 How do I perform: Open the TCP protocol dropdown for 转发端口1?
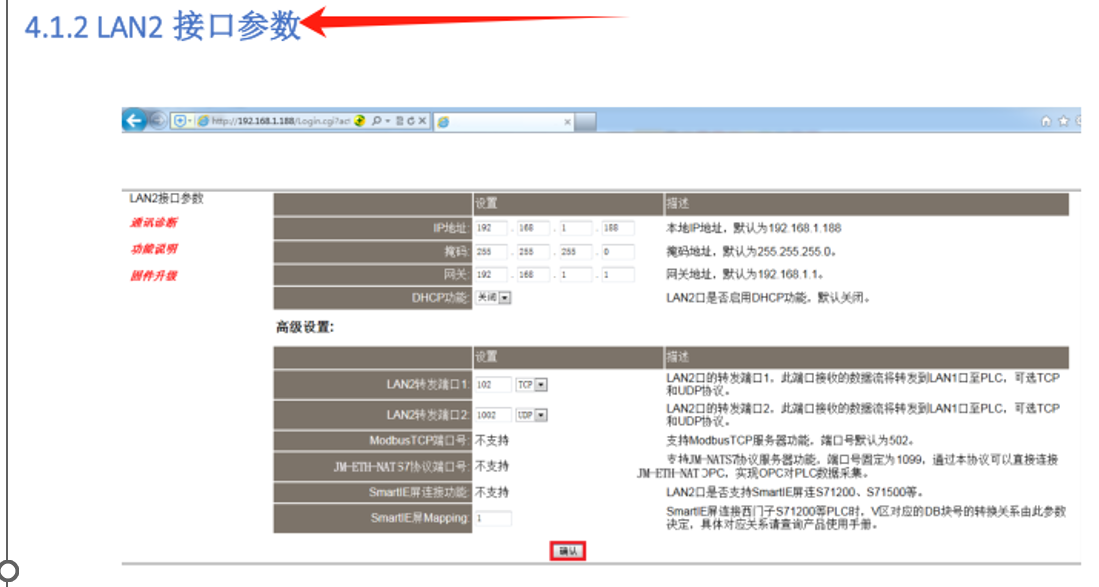531,385
